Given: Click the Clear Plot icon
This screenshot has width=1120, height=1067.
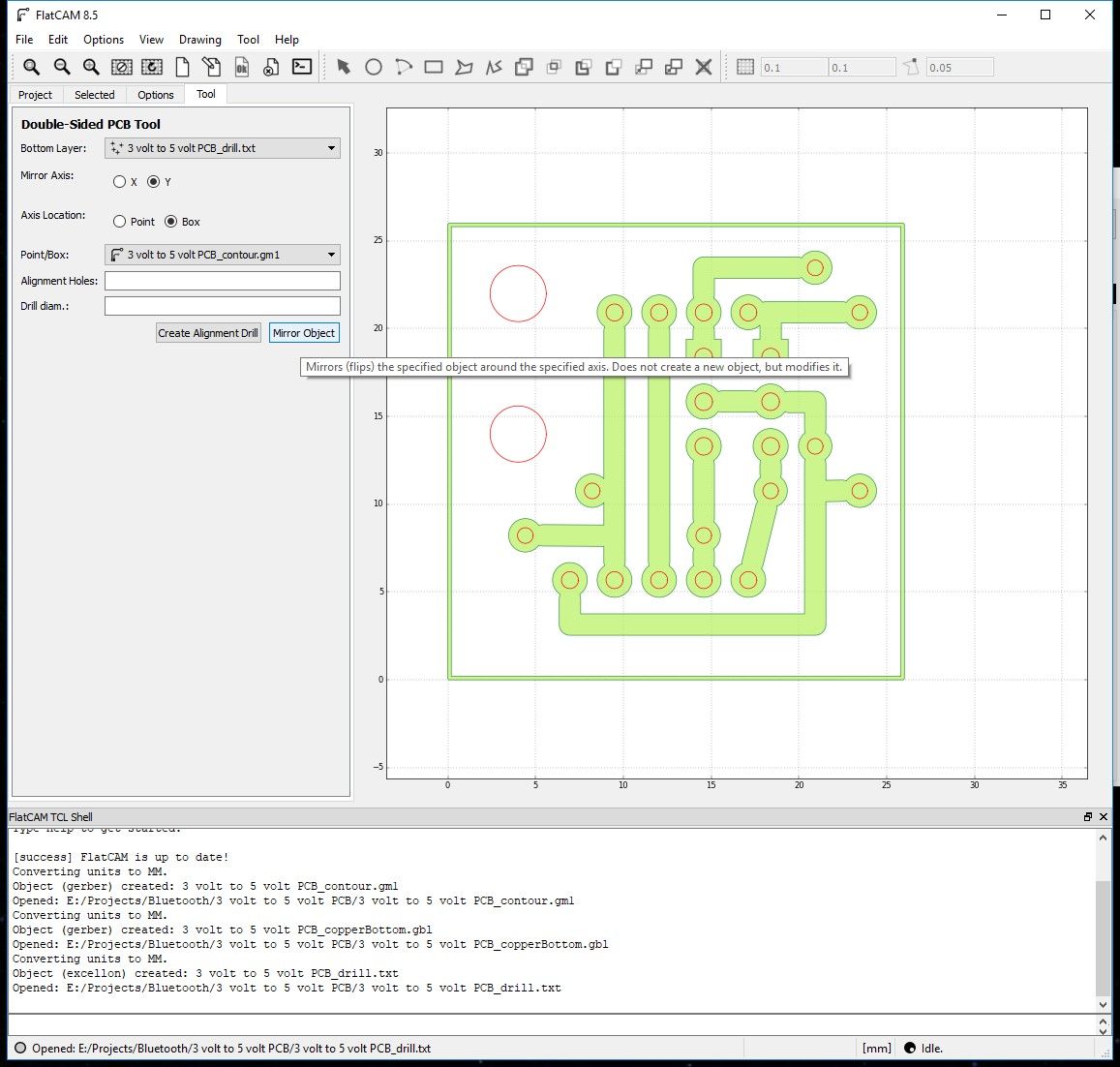Looking at the screenshot, I should (x=121, y=67).
